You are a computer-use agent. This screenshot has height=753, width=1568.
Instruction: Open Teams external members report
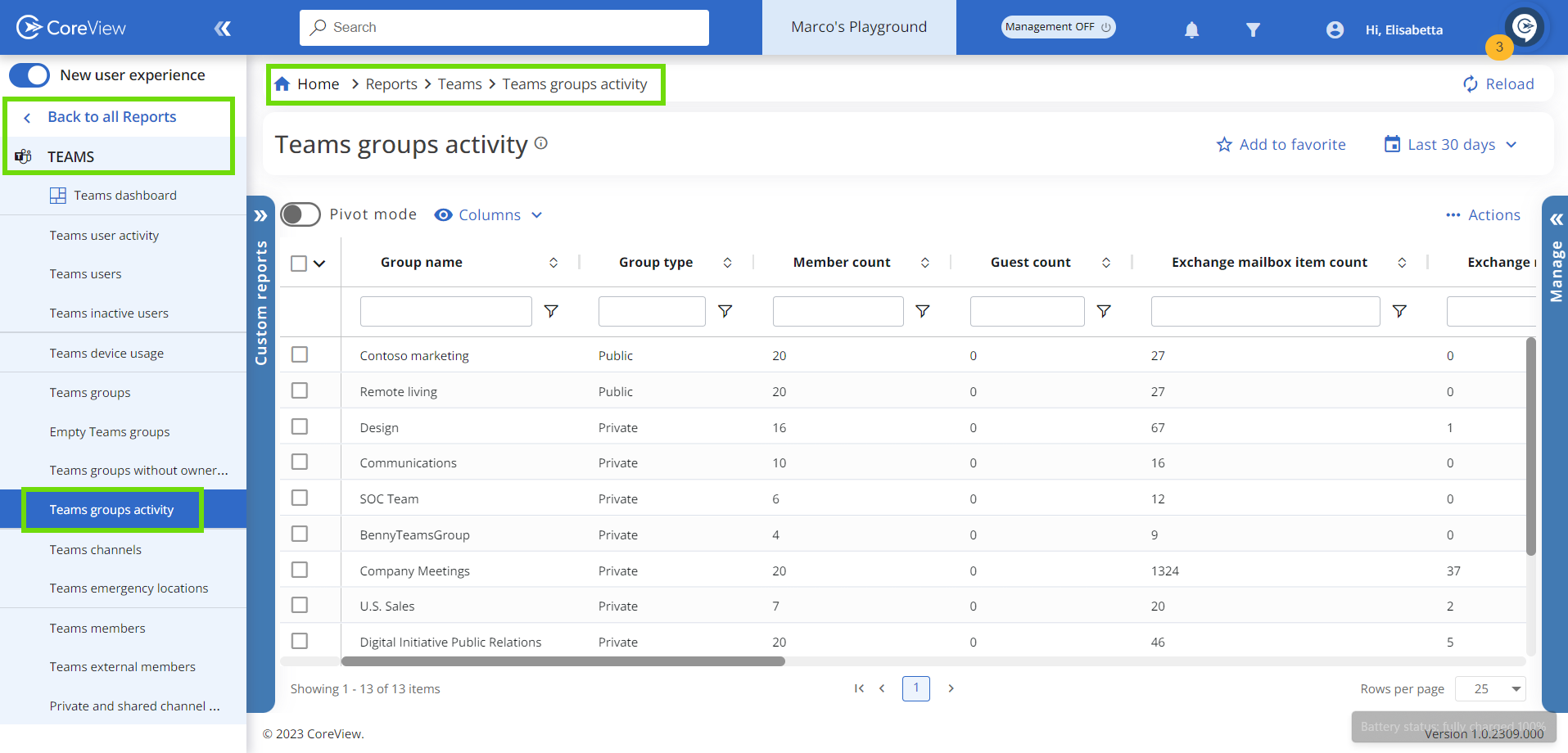coord(123,667)
